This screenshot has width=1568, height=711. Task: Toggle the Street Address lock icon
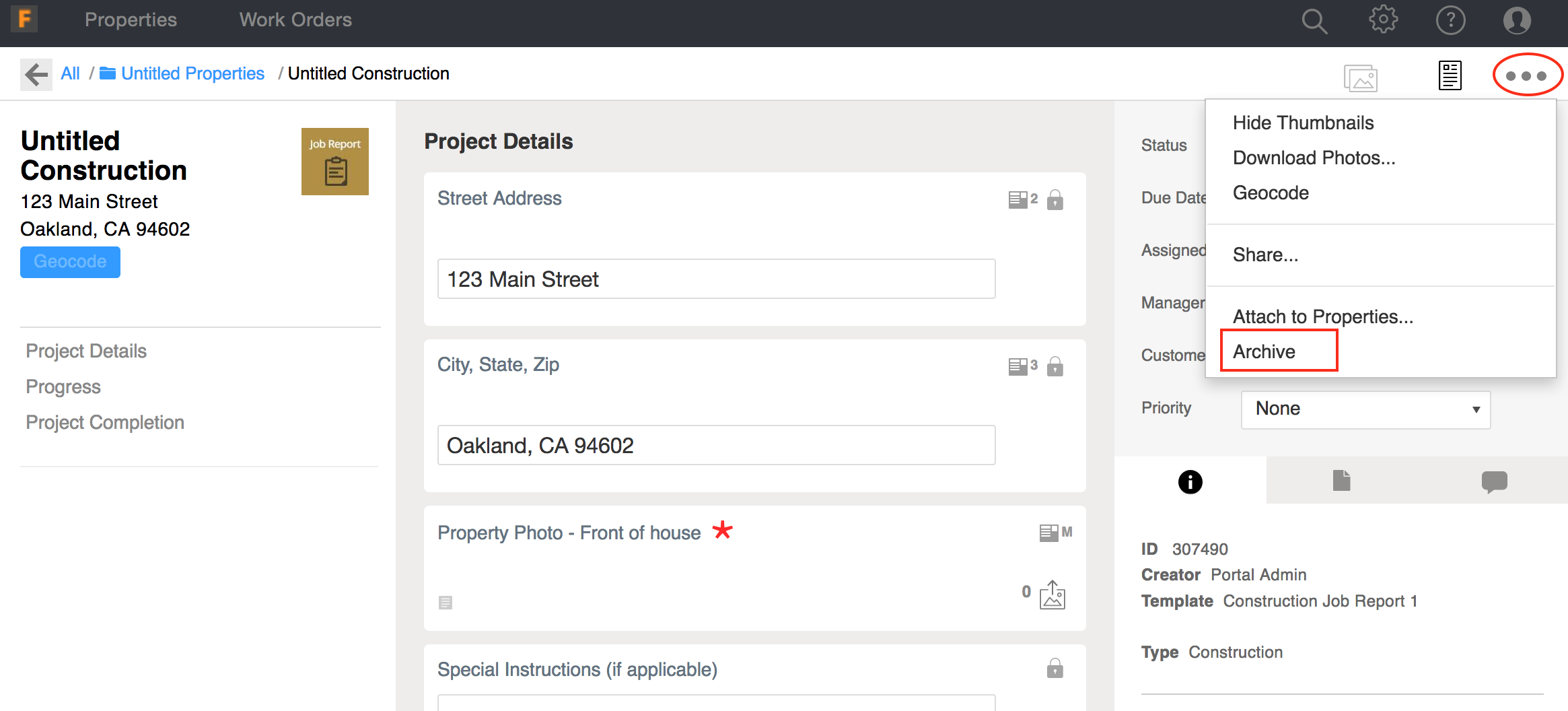tap(1055, 200)
